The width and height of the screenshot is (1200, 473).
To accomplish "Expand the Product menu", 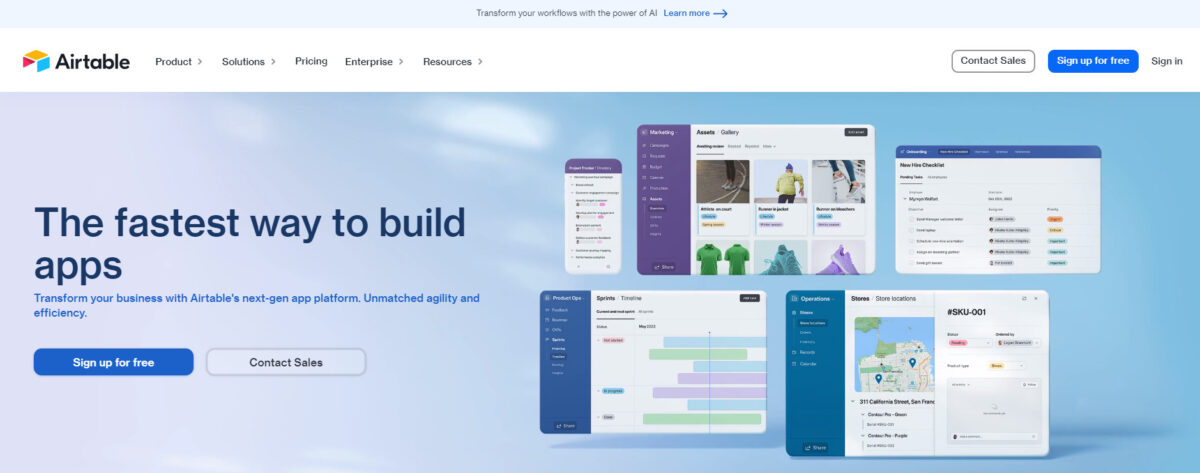I will pos(179,61).
